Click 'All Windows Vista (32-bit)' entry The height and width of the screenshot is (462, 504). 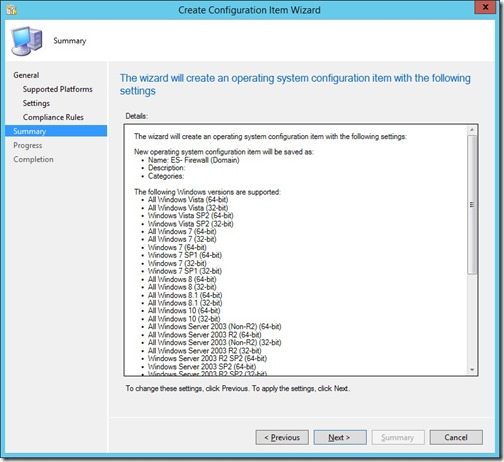(x=188, y=208)
